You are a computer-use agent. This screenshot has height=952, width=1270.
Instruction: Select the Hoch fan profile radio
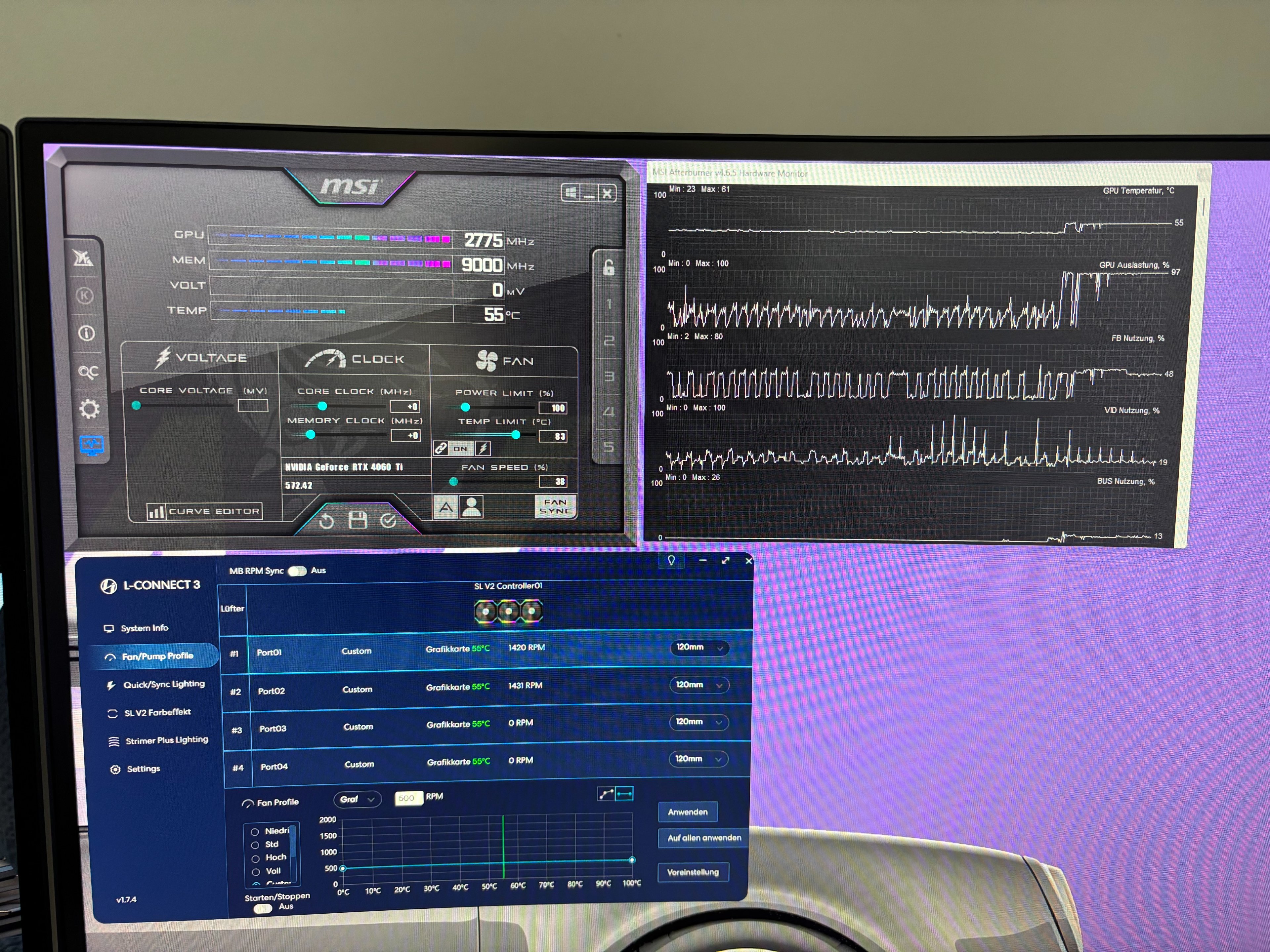[256, 858]
